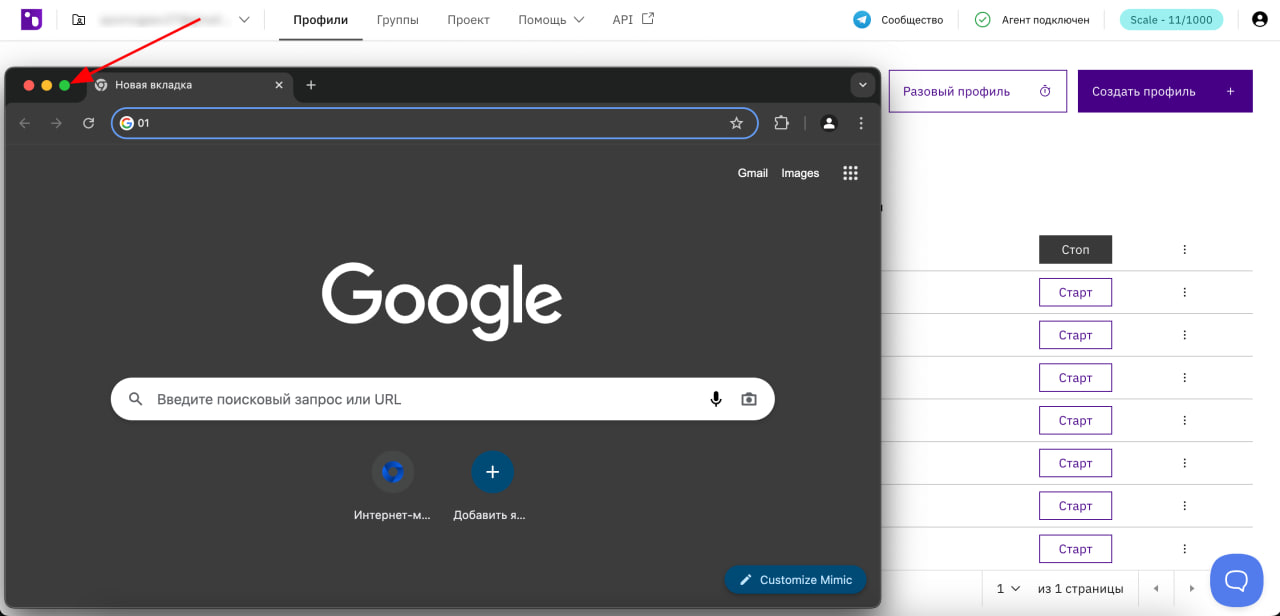This screenshot has width=1280, height=616.
Task: Expand the Помощь dropdown menu
Action: click(x=551, y=20)
